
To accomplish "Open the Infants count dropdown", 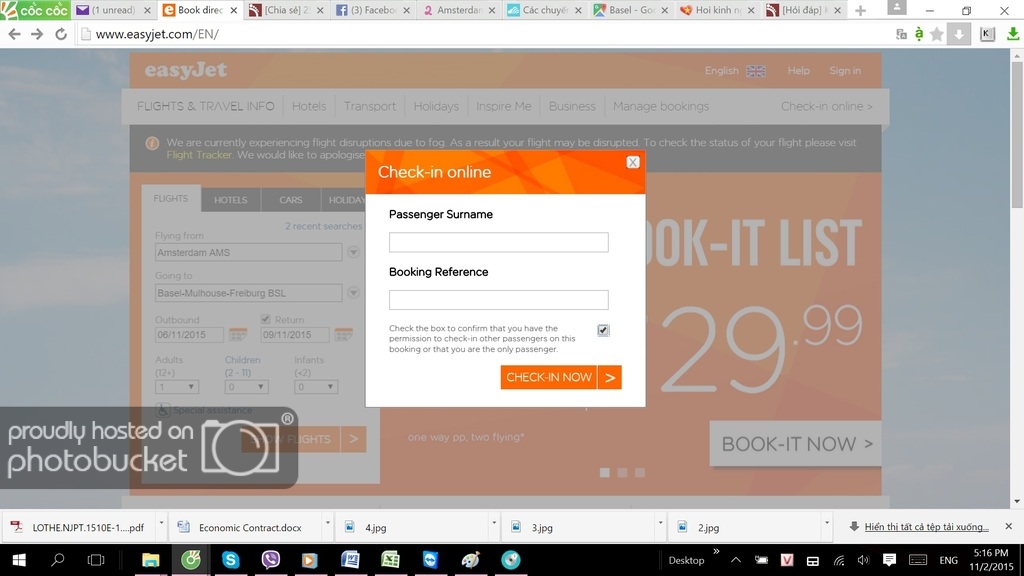I will (x=315, y=387).
